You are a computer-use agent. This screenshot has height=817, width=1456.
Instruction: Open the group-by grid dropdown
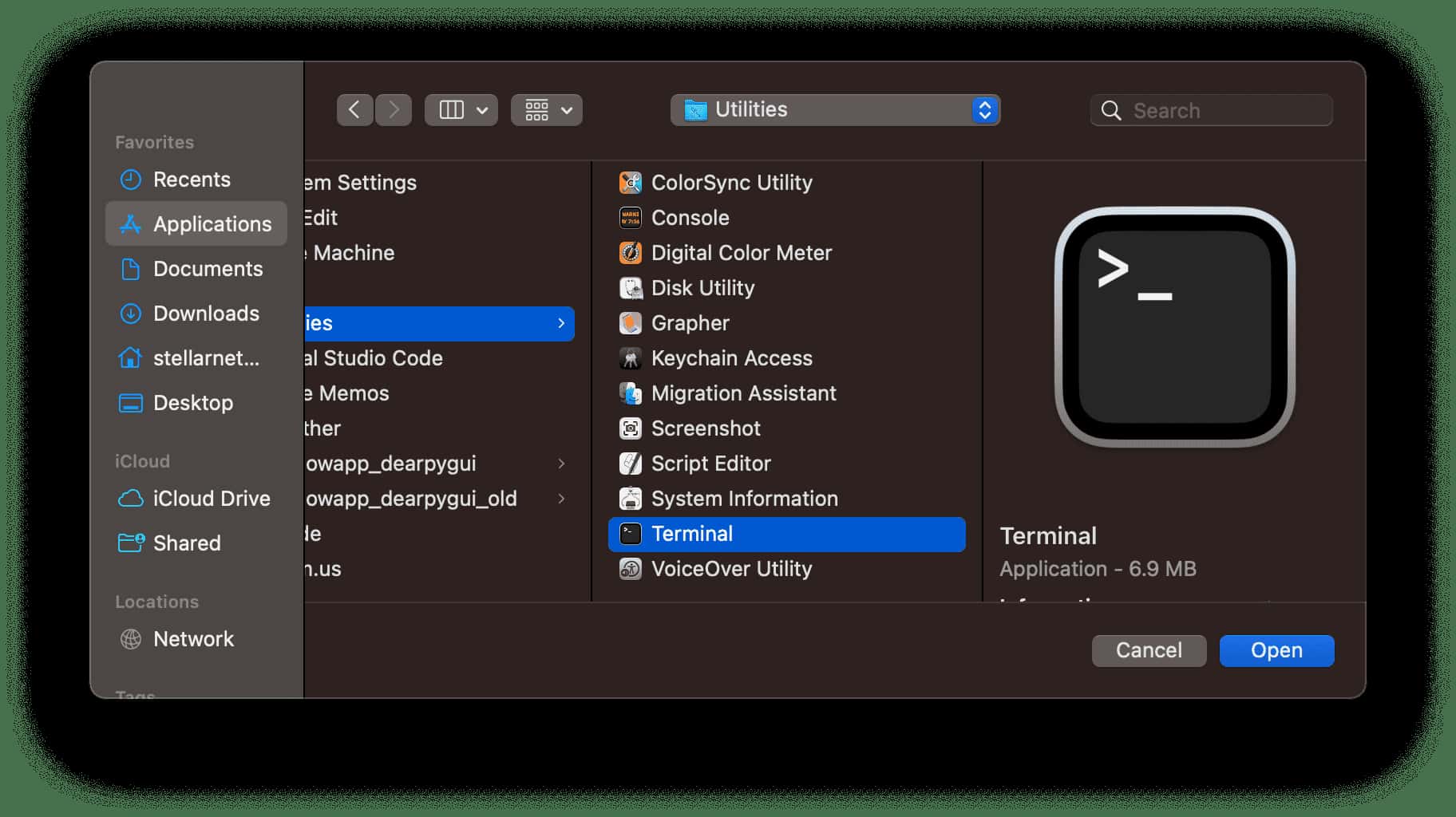click(x=547, y=110)
